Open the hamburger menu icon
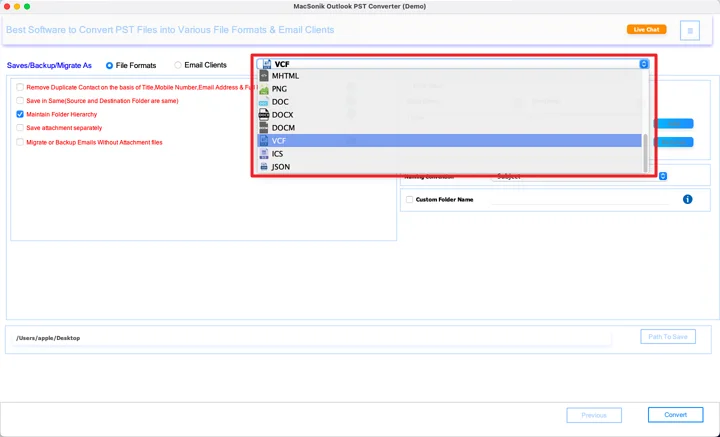Image resolution: width=720 pixels, height=437 pixels. pos(690,31)
